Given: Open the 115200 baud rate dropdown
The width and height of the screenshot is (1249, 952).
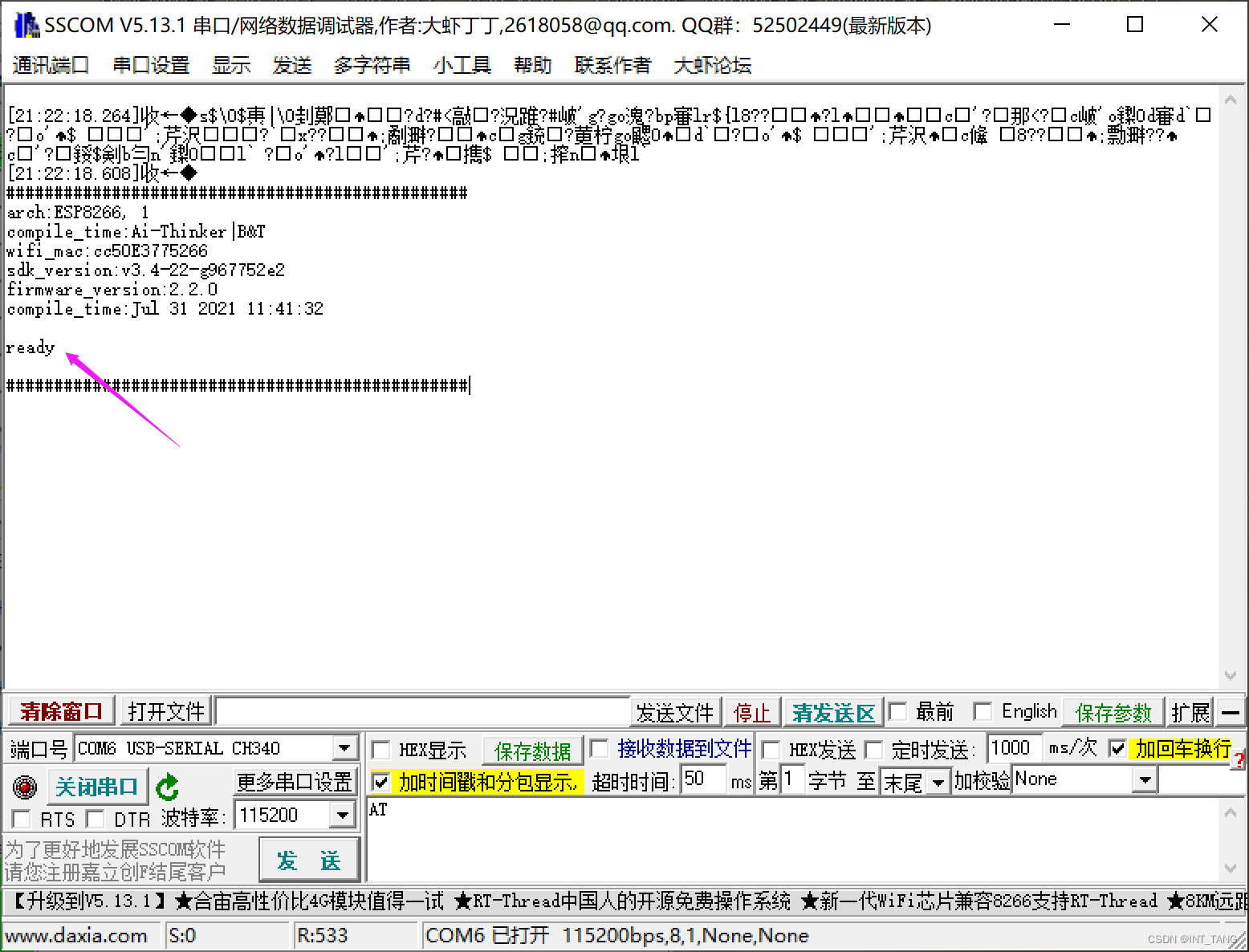Looking at the screenshot, I should pos(343,816).
